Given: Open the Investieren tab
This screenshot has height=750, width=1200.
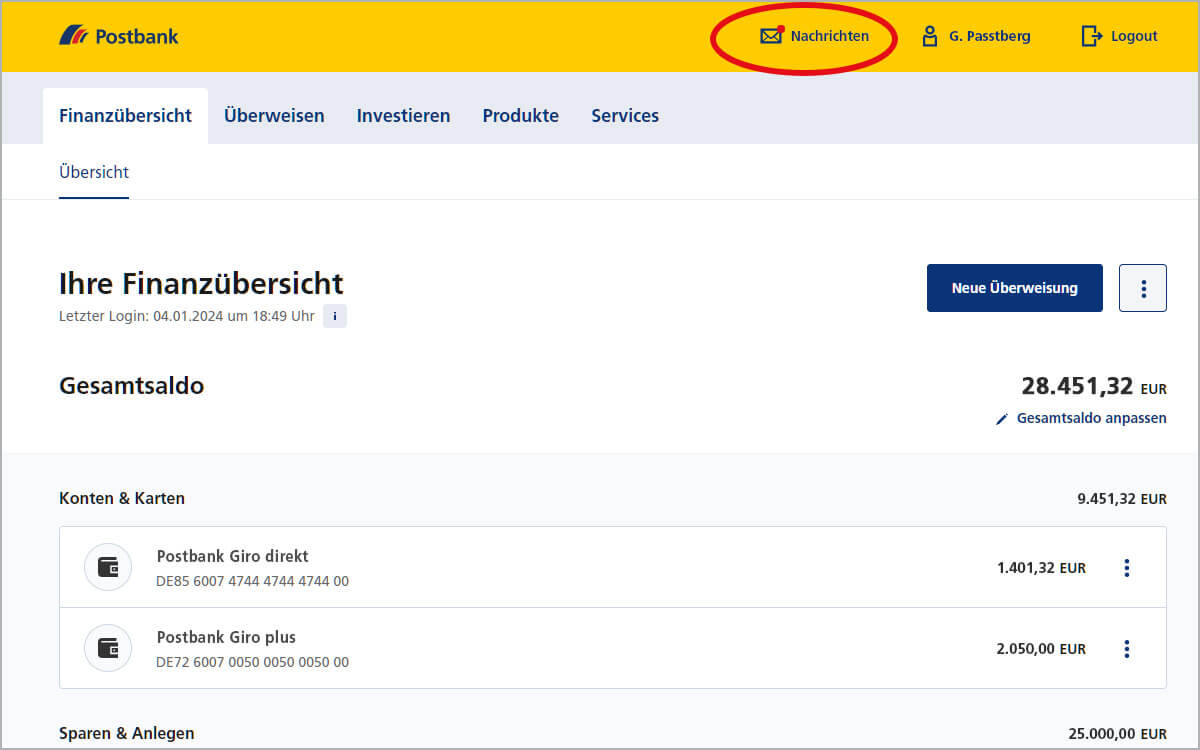Looking at the screenshot, I should pos(403,116).
